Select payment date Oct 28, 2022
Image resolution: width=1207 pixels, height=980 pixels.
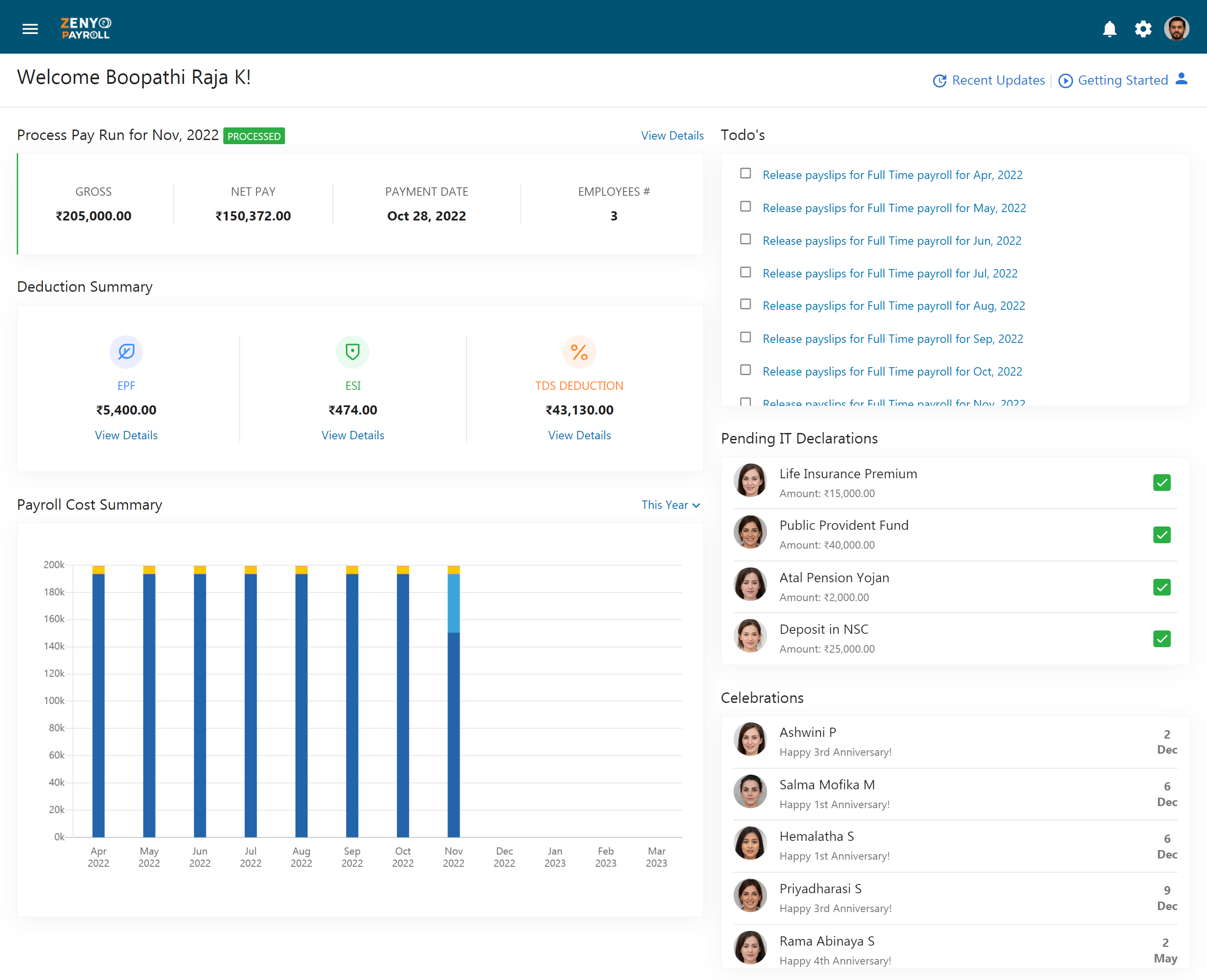click(427, 216)
